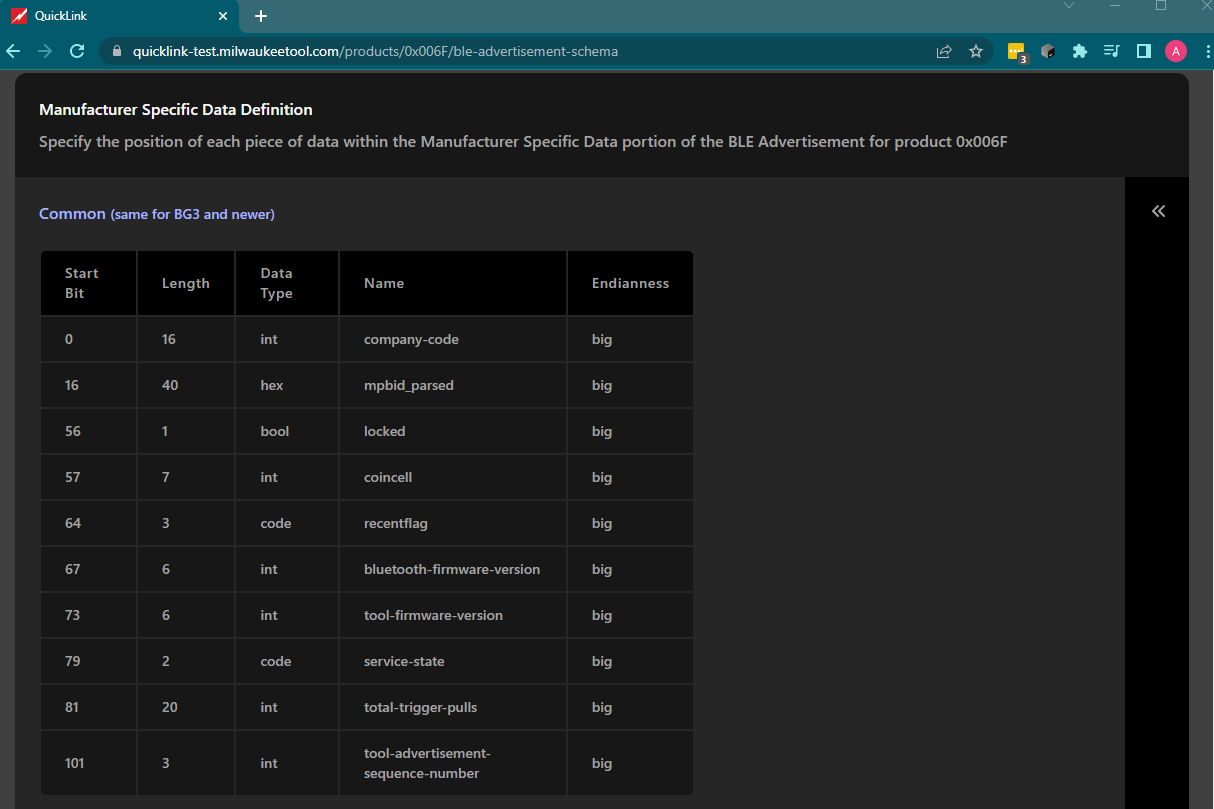Viewport: 1214px width, 809px height.
Task: Toggle the browser side panel icon
Action: point(1144,51)
